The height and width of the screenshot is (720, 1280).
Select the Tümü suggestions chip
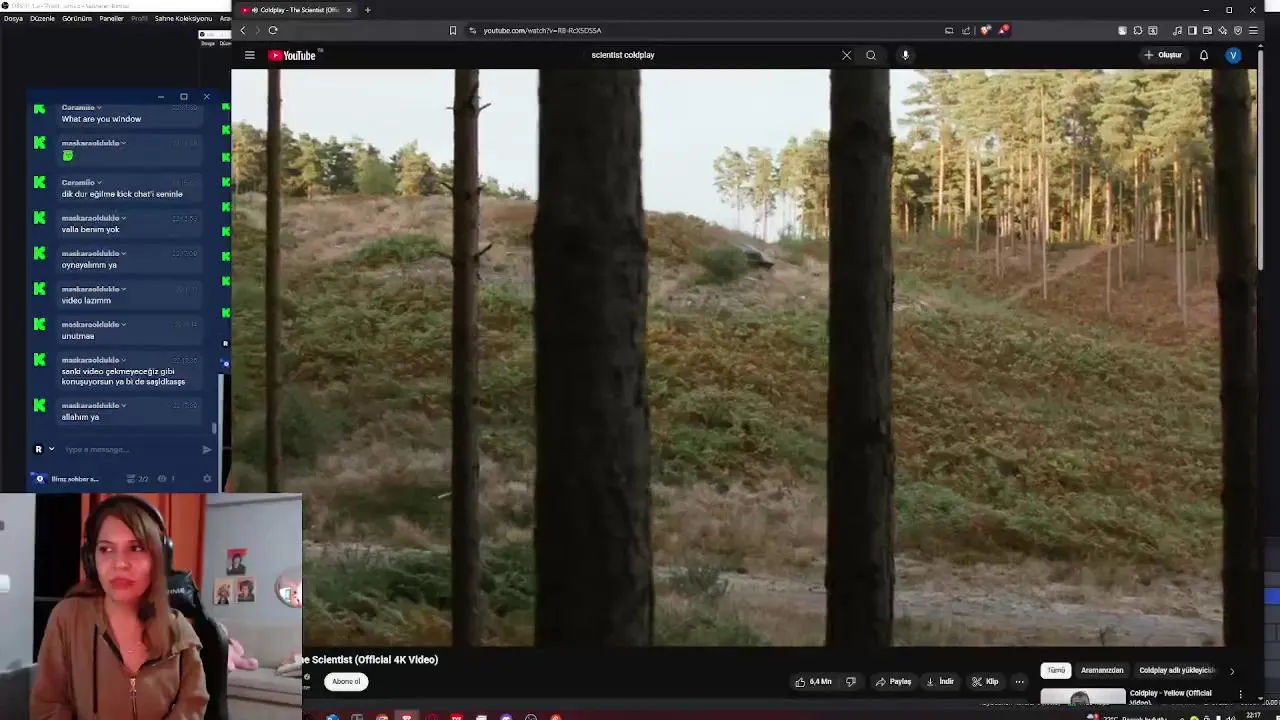(1056, 670)
